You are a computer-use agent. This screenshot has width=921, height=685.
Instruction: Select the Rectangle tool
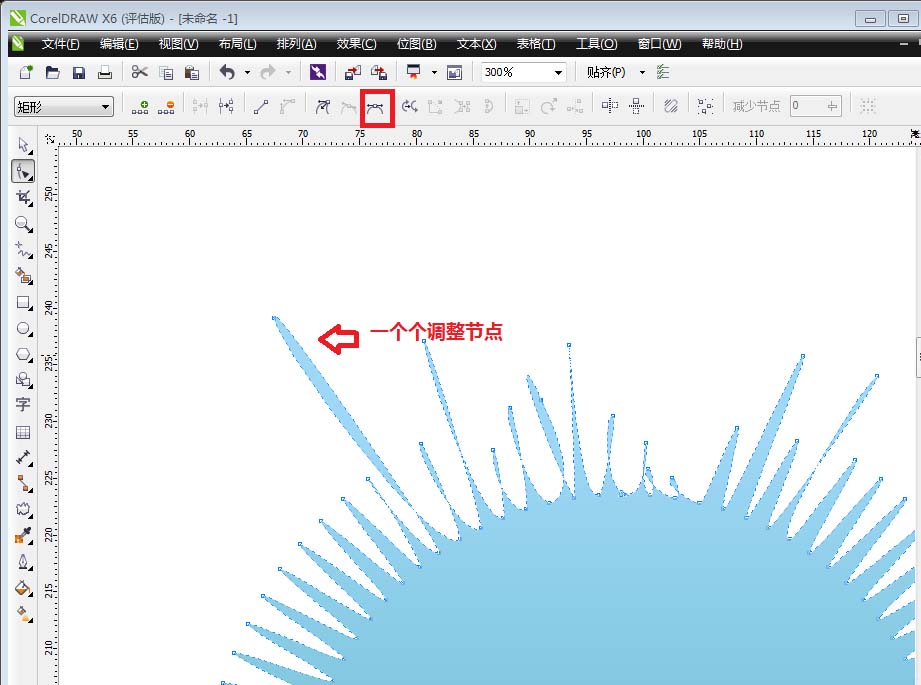pos(23,303)
